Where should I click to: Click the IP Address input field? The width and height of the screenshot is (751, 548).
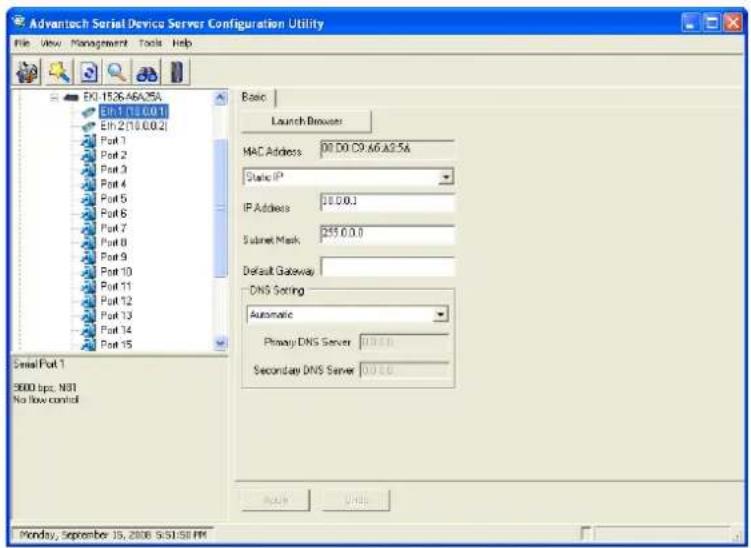click(x=387, y=203)
